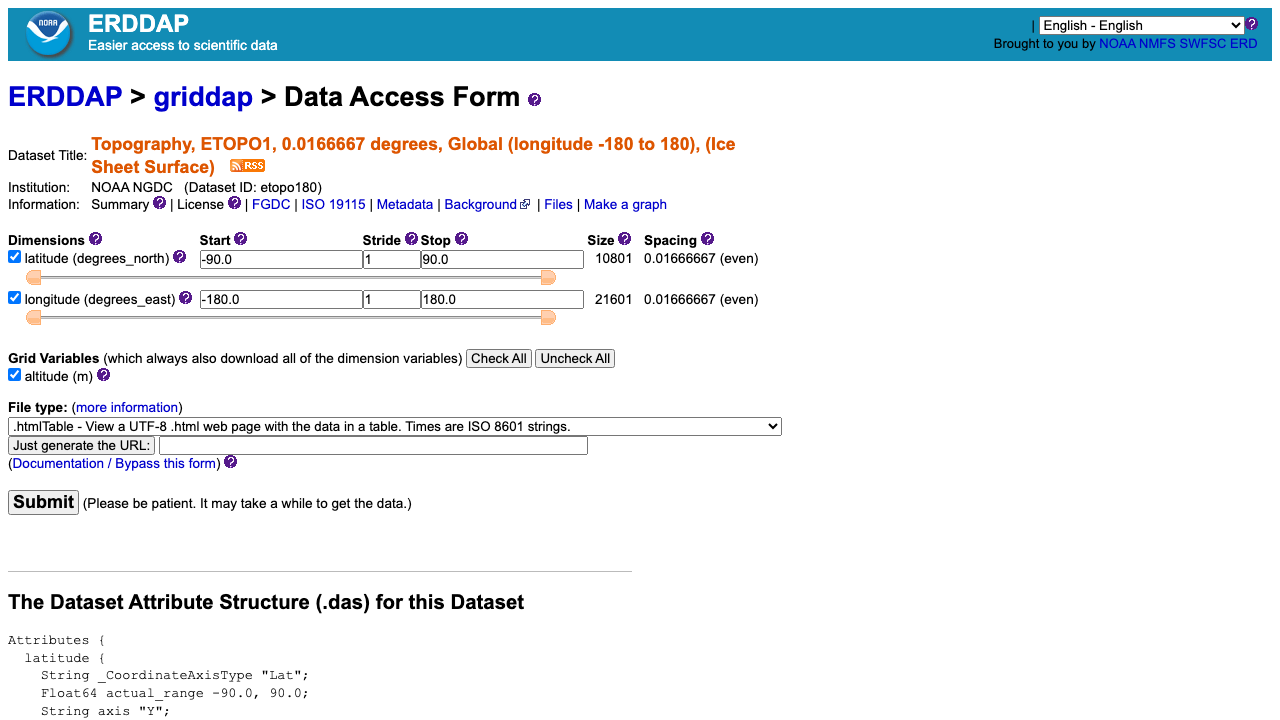Click help icon next to altitude (m)
The image size is (1280, 720).
tap(103, 375)
